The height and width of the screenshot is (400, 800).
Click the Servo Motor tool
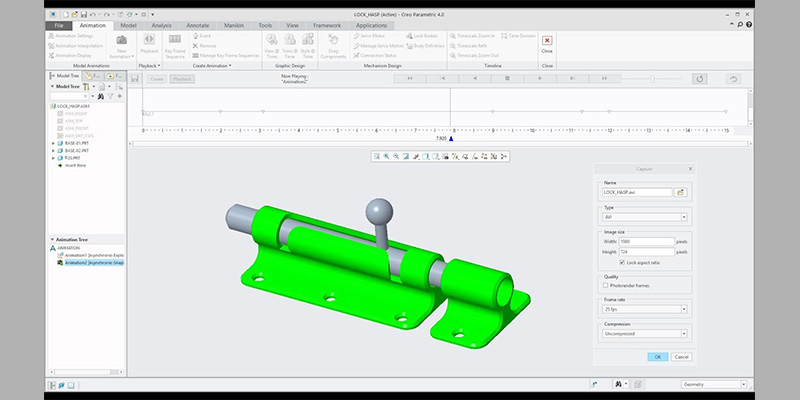(369, 36)
